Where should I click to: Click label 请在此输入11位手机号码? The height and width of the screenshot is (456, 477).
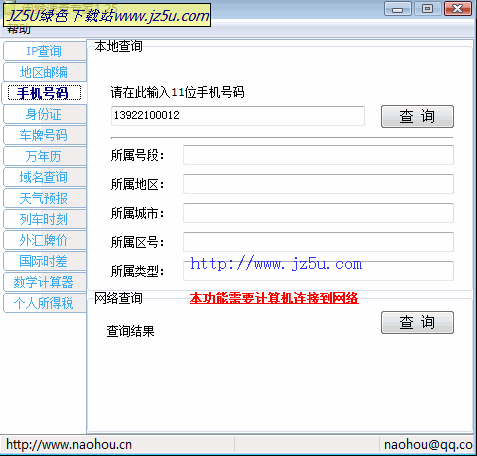[x=177, y=92]
